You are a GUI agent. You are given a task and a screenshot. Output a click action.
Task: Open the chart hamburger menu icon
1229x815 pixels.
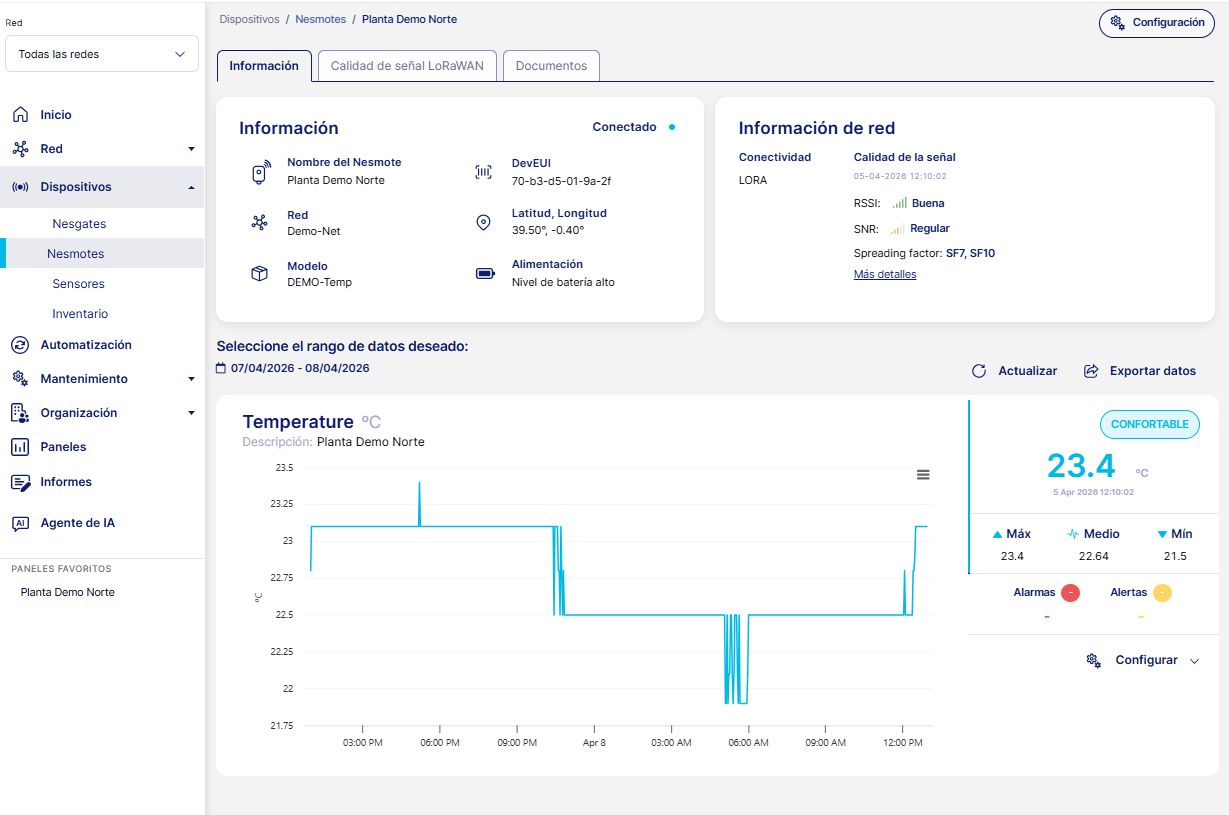[923, 475]
